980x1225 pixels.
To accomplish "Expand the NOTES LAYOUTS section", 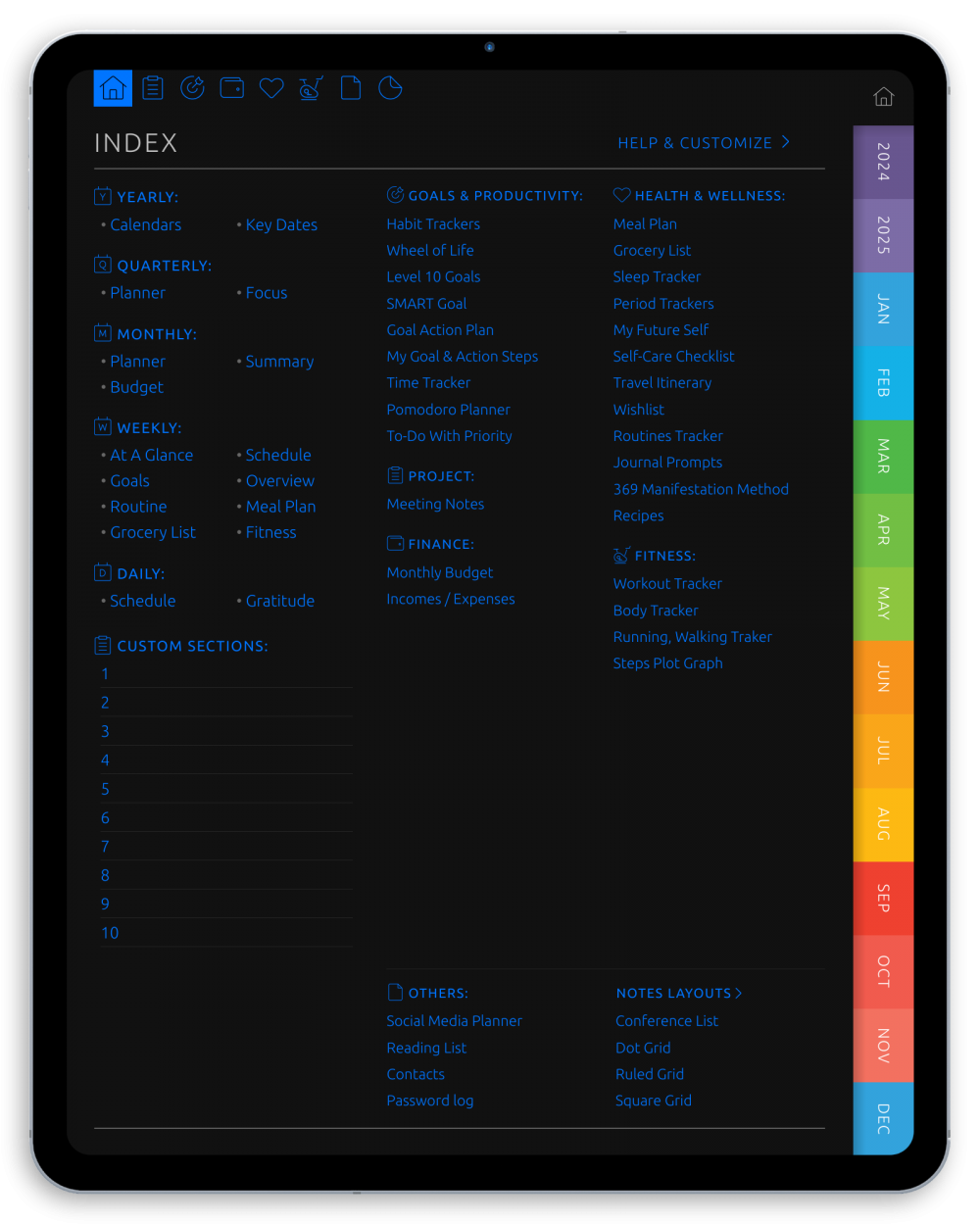I will [678, 993].
